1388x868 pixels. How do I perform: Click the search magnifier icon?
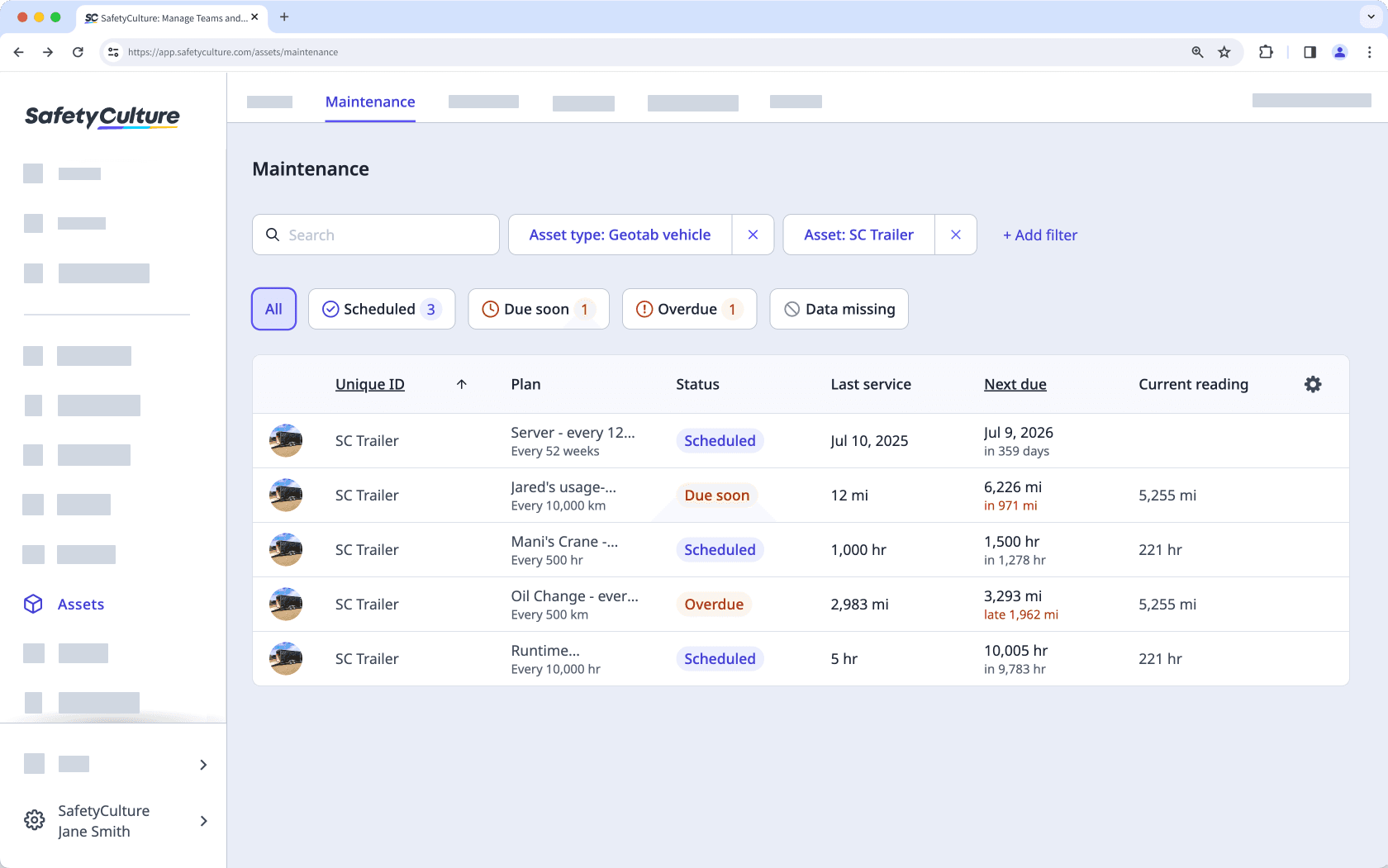tap(273, 235)
